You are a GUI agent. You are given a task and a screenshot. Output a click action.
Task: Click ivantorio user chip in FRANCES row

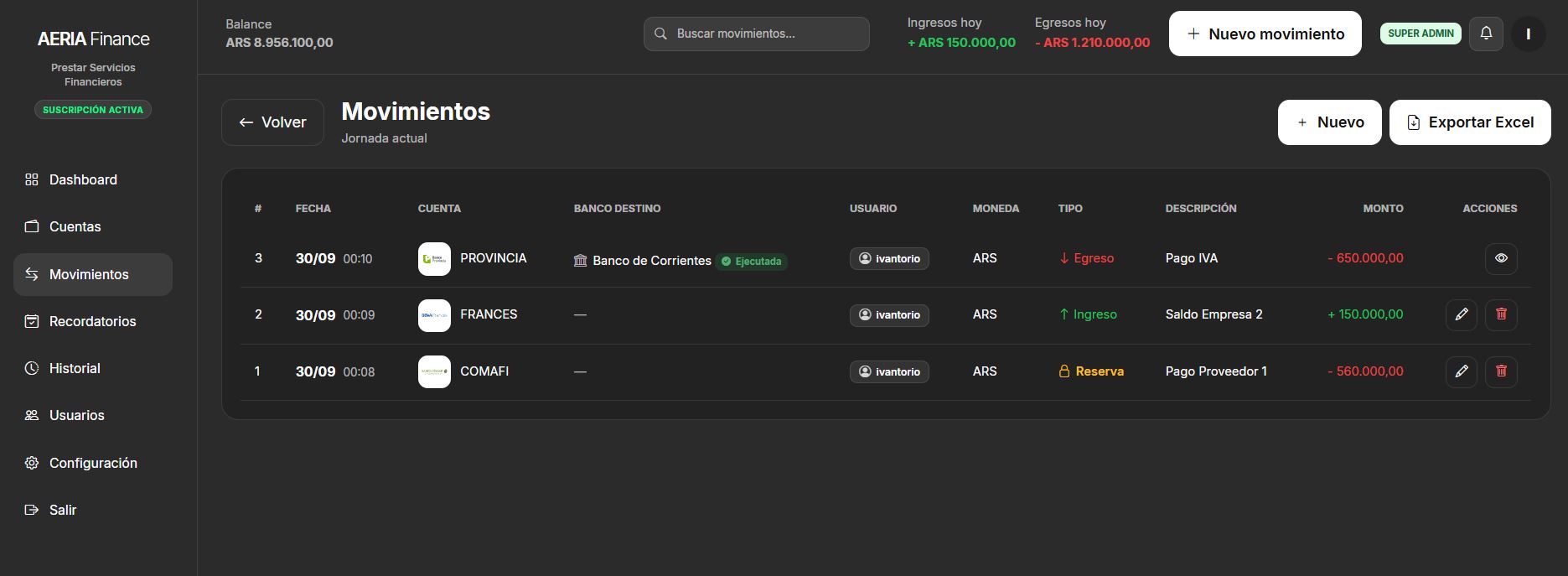pyautogui.click(x=889, y=314)
